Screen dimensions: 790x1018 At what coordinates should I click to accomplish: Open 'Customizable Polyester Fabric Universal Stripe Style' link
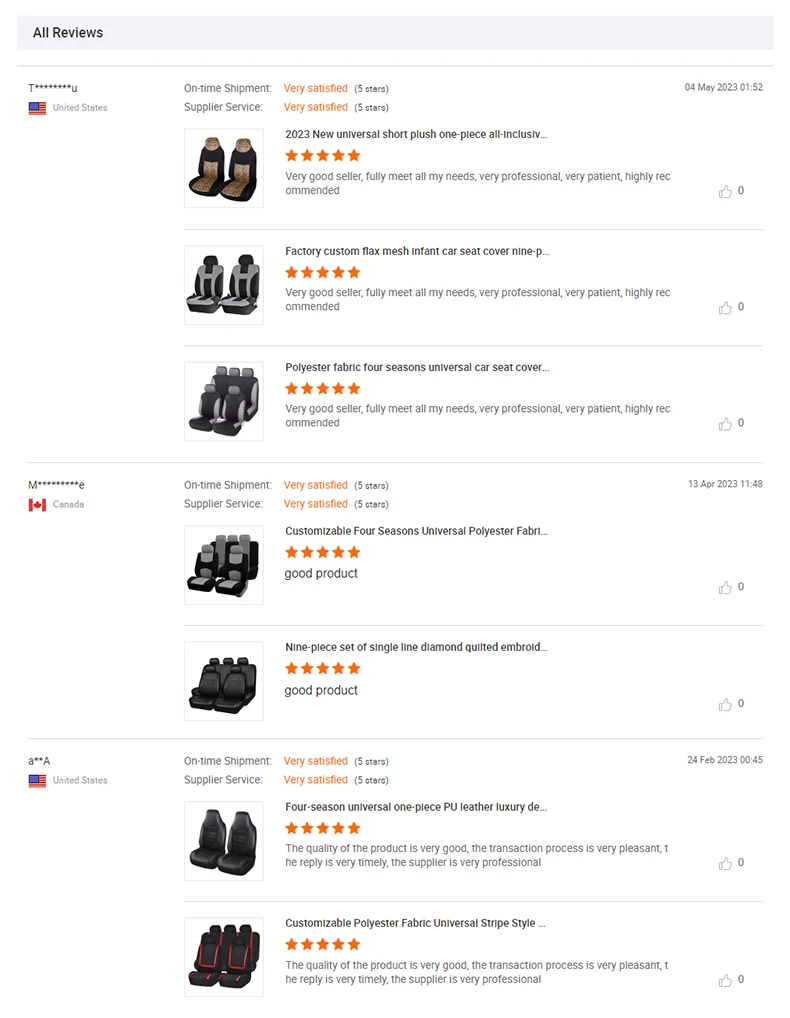[x=415, y=923]
